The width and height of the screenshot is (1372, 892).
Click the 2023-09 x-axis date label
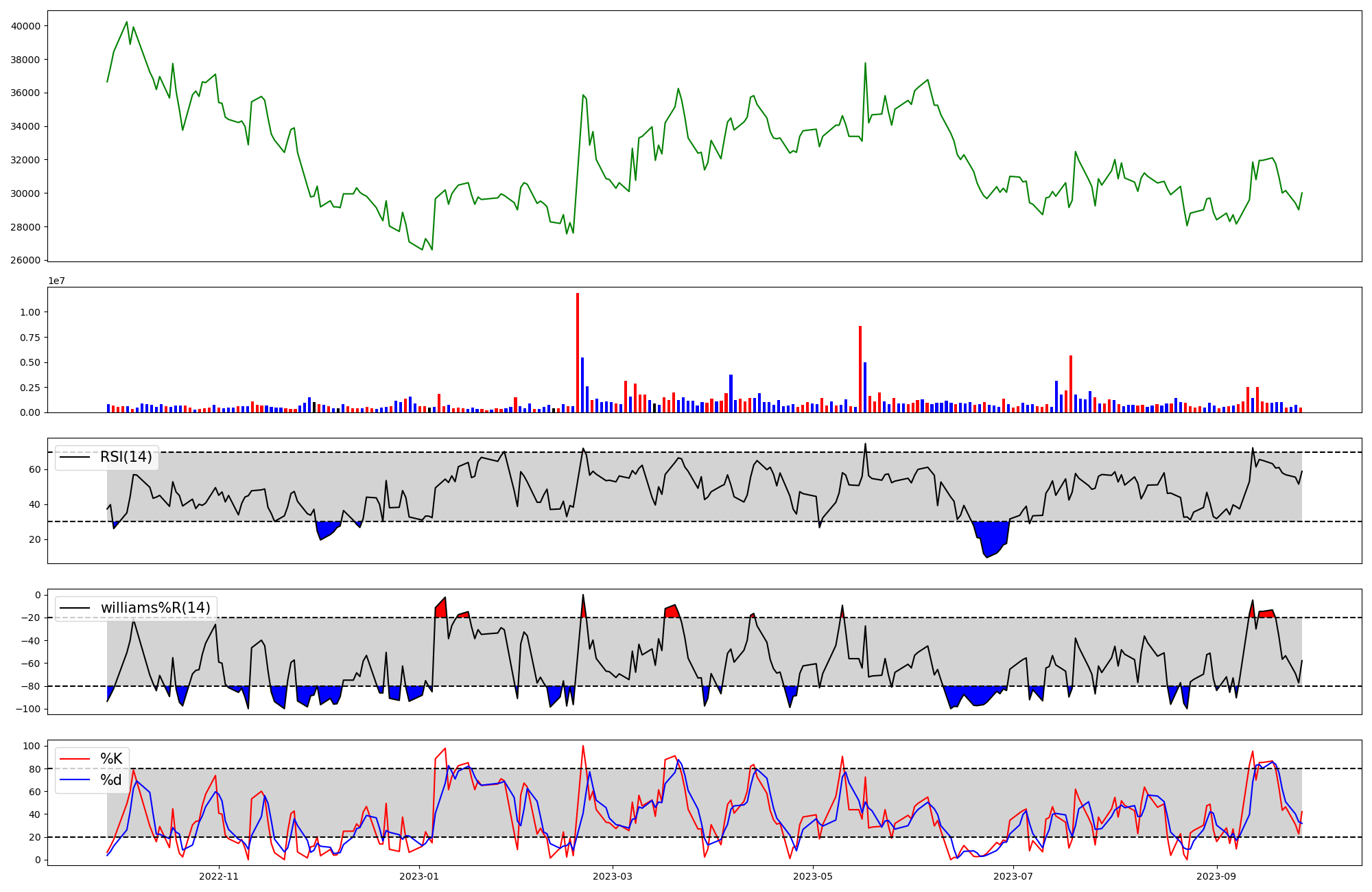pyautogui.click(x=1216, y=876)
